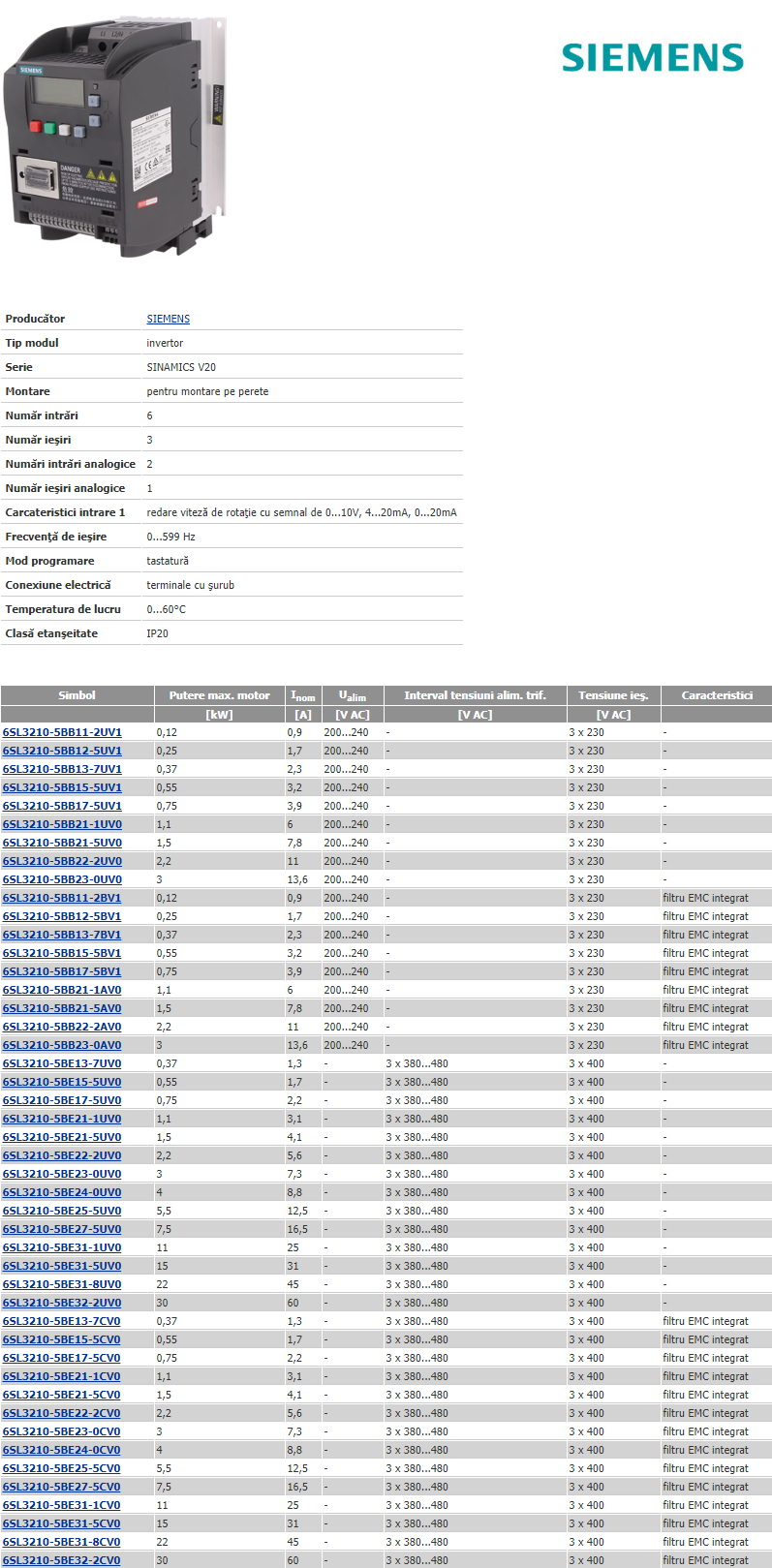Open product link 6SL3210-5BE31-8UV0
Viewport: 772px width, 1568px height.
[62, 1284]
